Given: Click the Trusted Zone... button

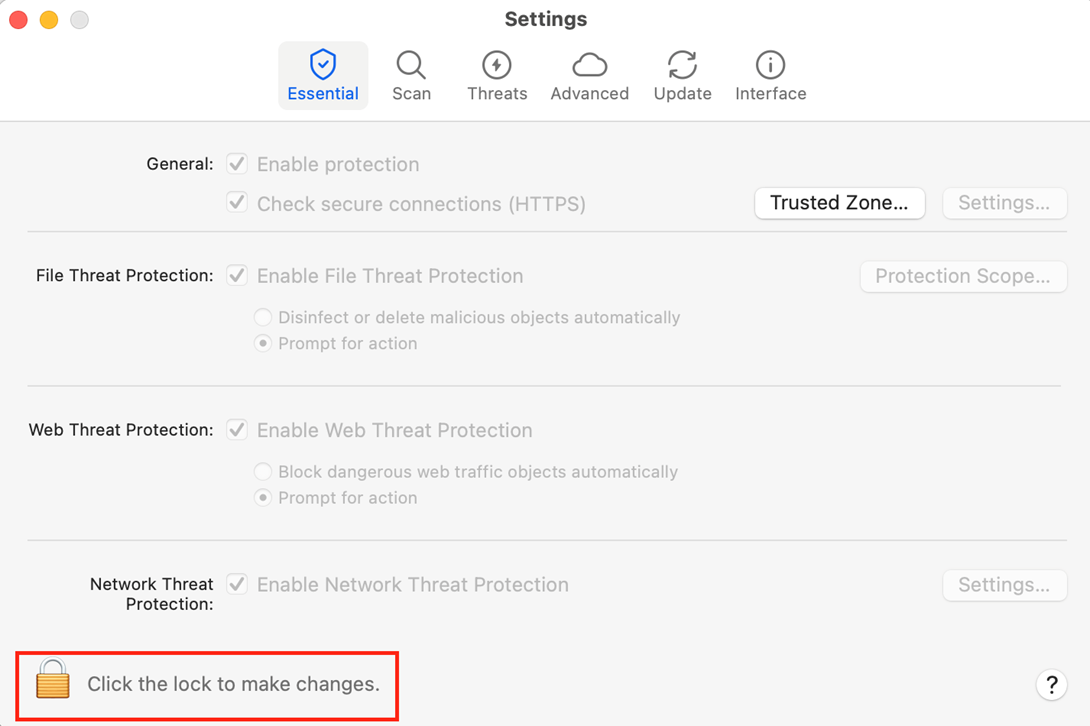Looking at the screenshot, I should pos(839,203).
